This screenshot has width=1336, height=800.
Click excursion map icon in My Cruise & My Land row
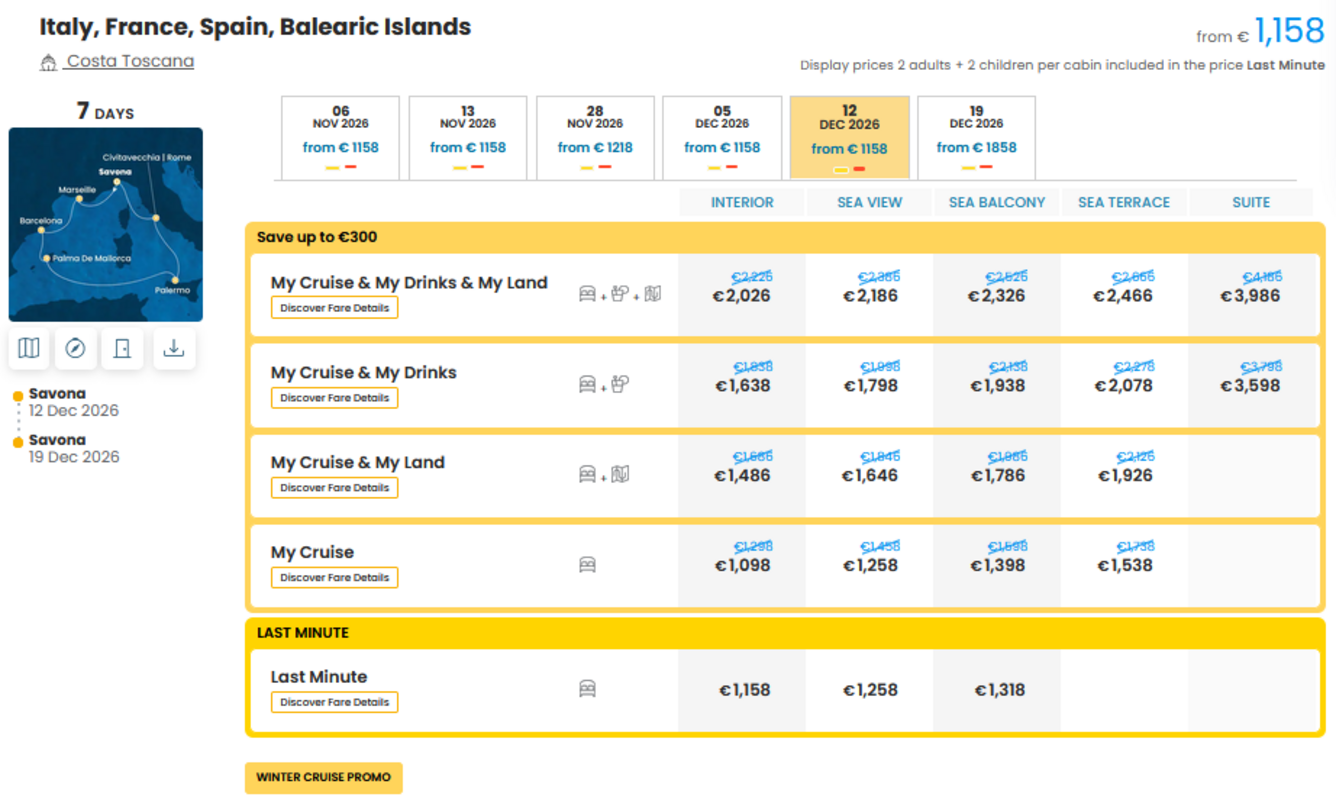click(x=620, y=474)
